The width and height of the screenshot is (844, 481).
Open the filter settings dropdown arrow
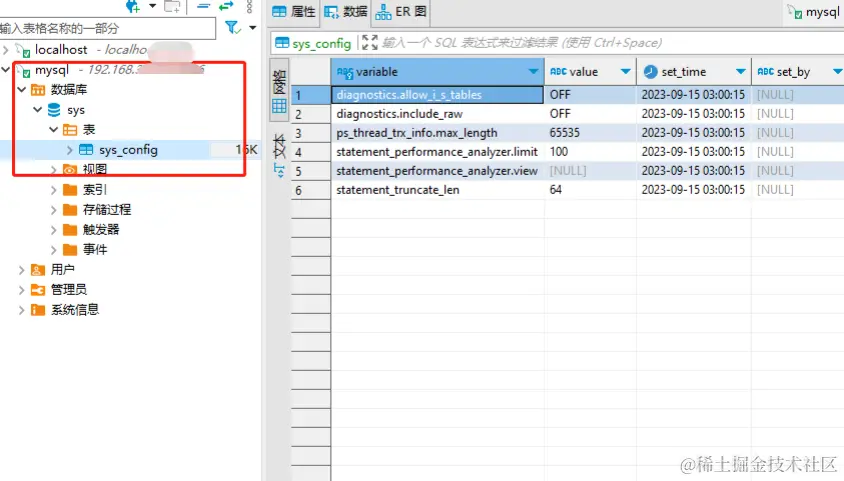252,27
